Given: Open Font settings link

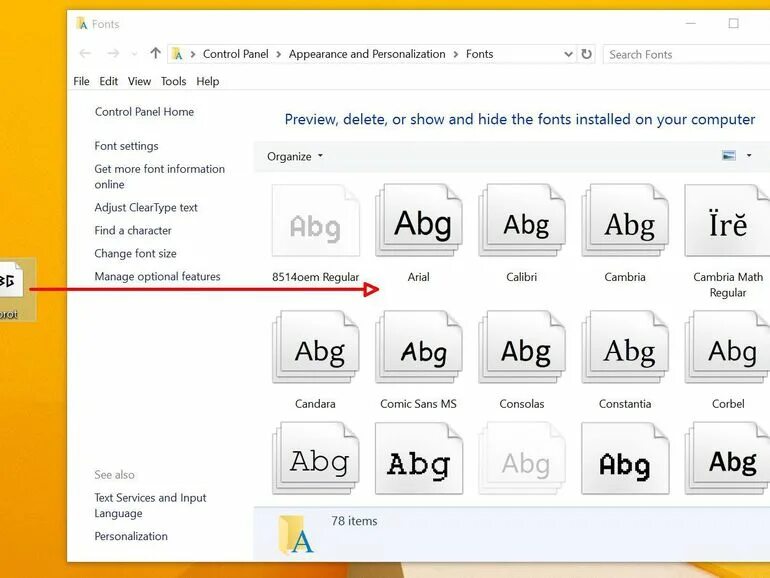Looking at the screenshot, I should 126,146.
